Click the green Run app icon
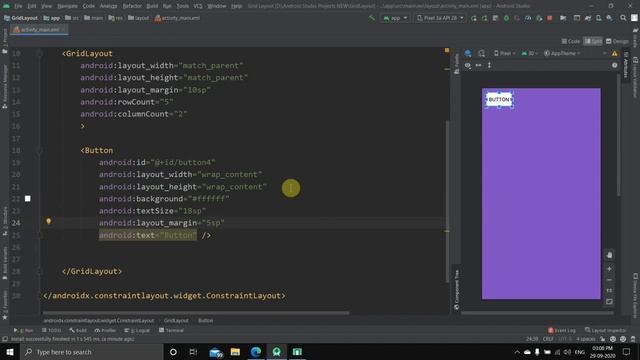The height and width of the screenshot is (360, 640). [473, 18]
